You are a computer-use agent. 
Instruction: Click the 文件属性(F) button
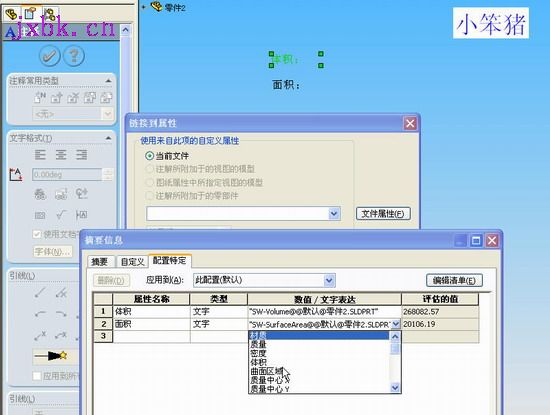[383, 214]
